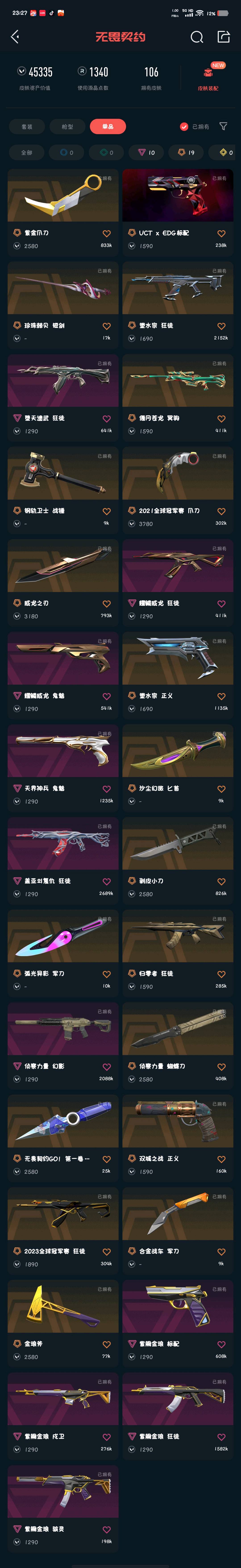
Task: Switch to the 套装 tab
Action: click(27, 127)
